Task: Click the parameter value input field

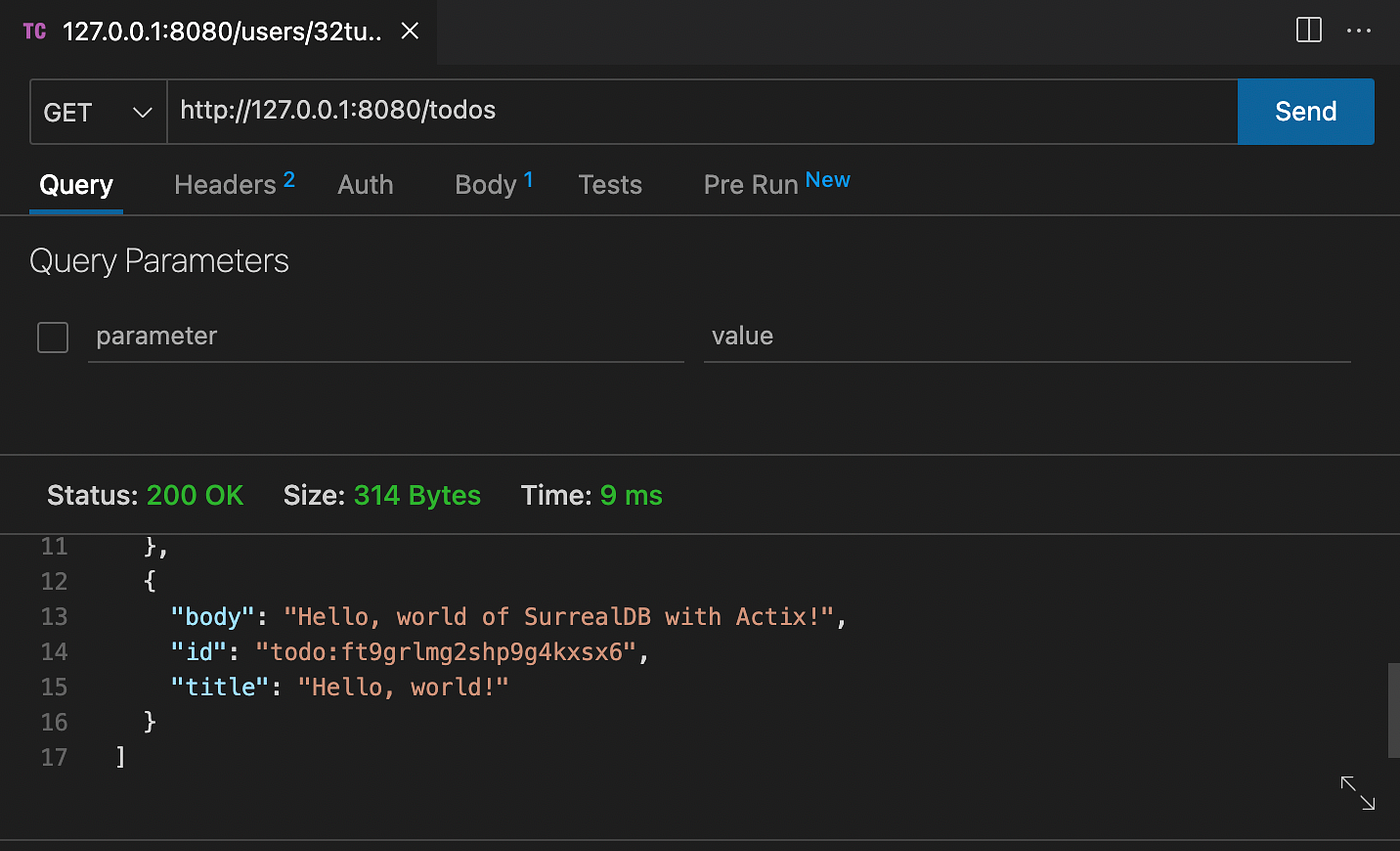Action: point(1026,337)
